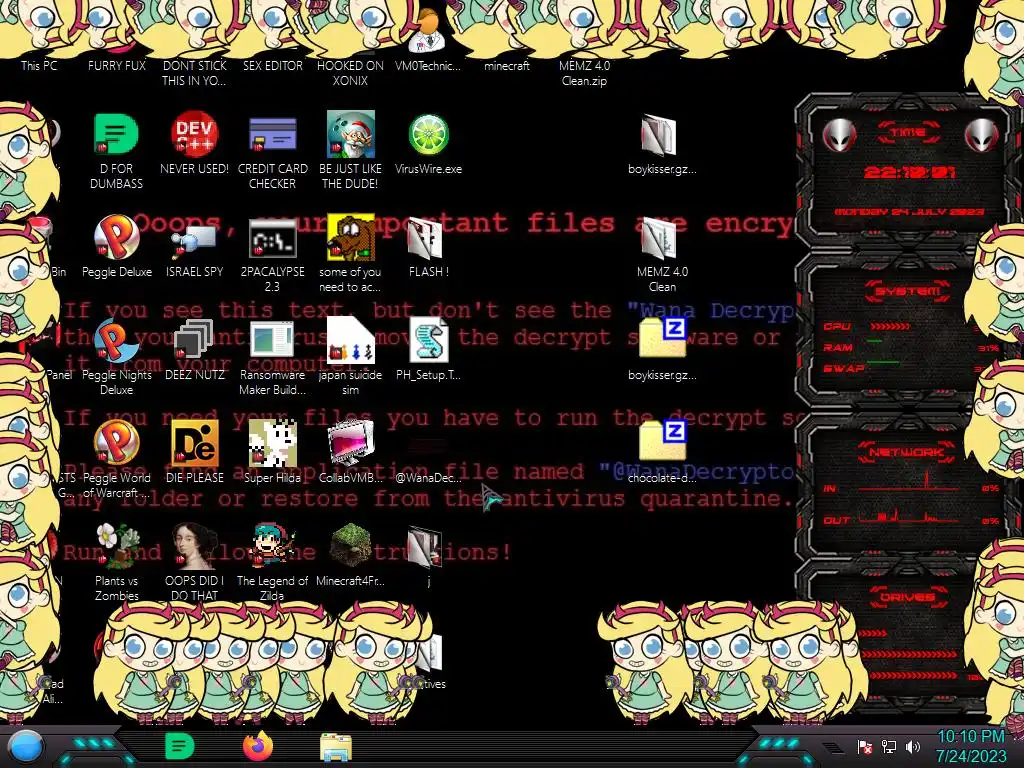Click the Start orb button

27,748
